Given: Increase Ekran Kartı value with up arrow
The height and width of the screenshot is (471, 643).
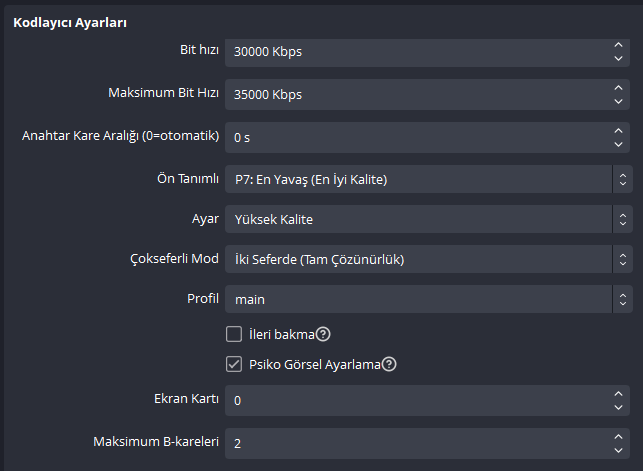Looking at the screenshot, I should [616, 394].
